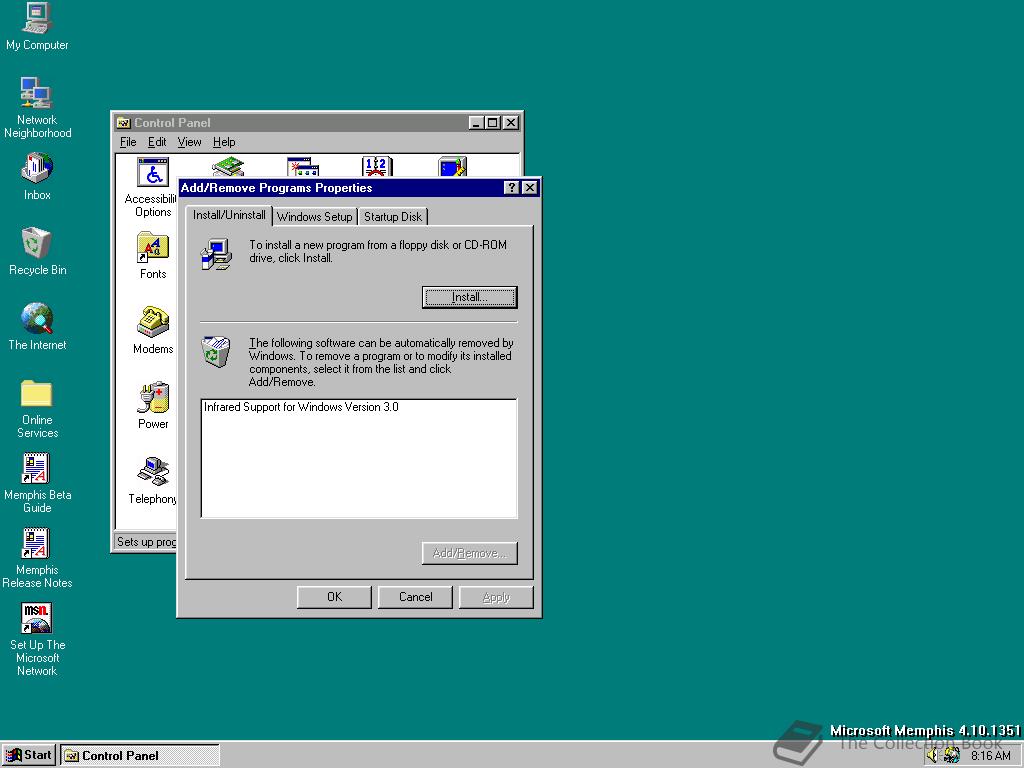Cancel the Add/Remove Programs dialog

[415, 596]
